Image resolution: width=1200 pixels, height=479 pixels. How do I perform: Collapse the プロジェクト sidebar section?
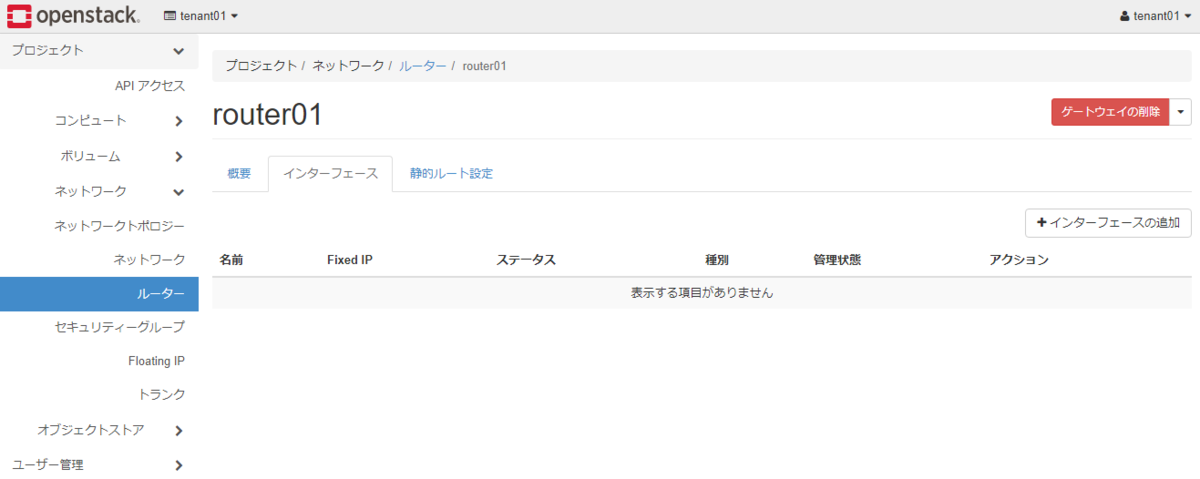click(99, 50)
